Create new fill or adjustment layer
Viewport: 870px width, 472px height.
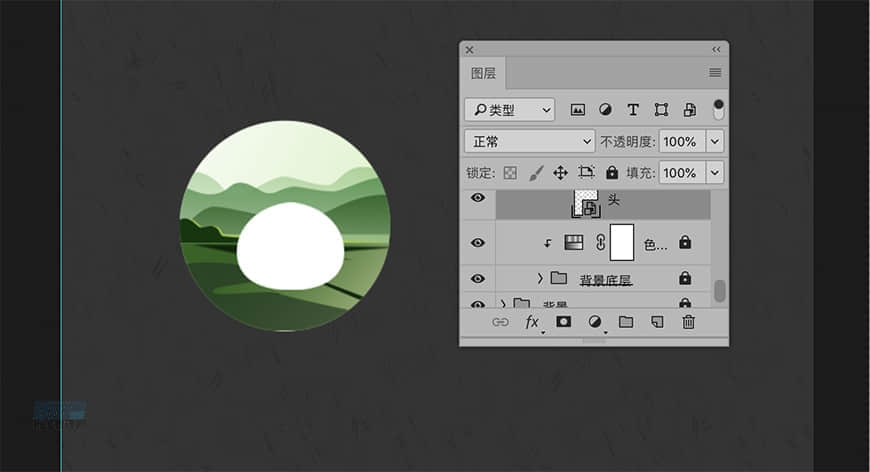595,322
